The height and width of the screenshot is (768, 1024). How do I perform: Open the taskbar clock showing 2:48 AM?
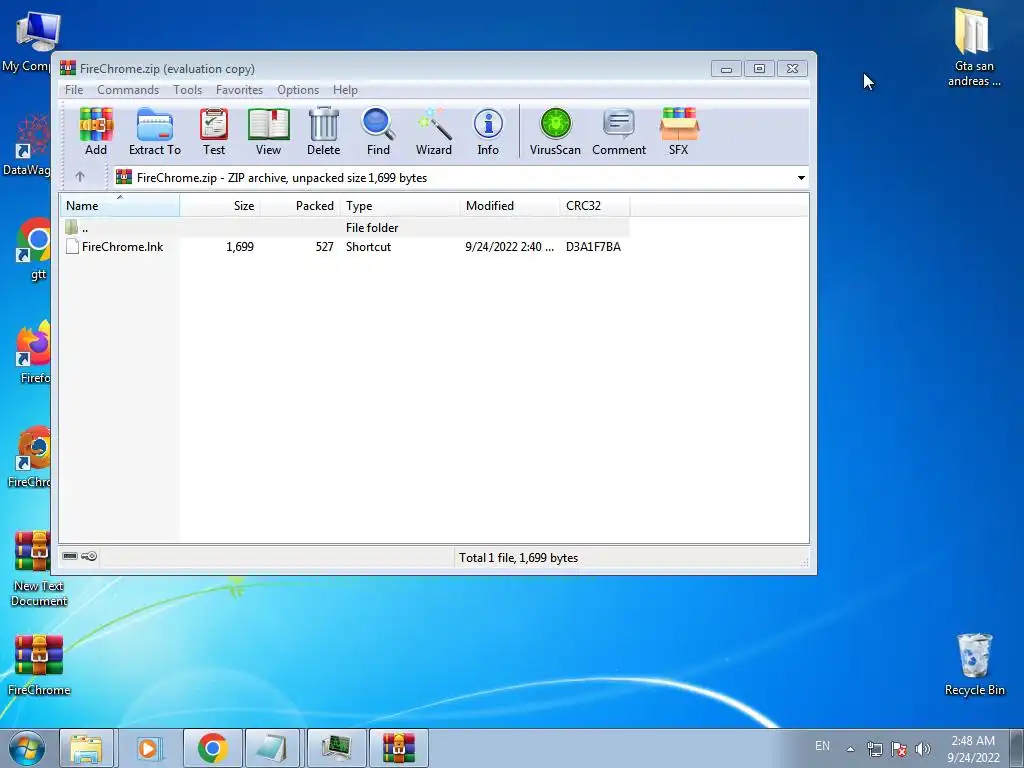(973, 748)
